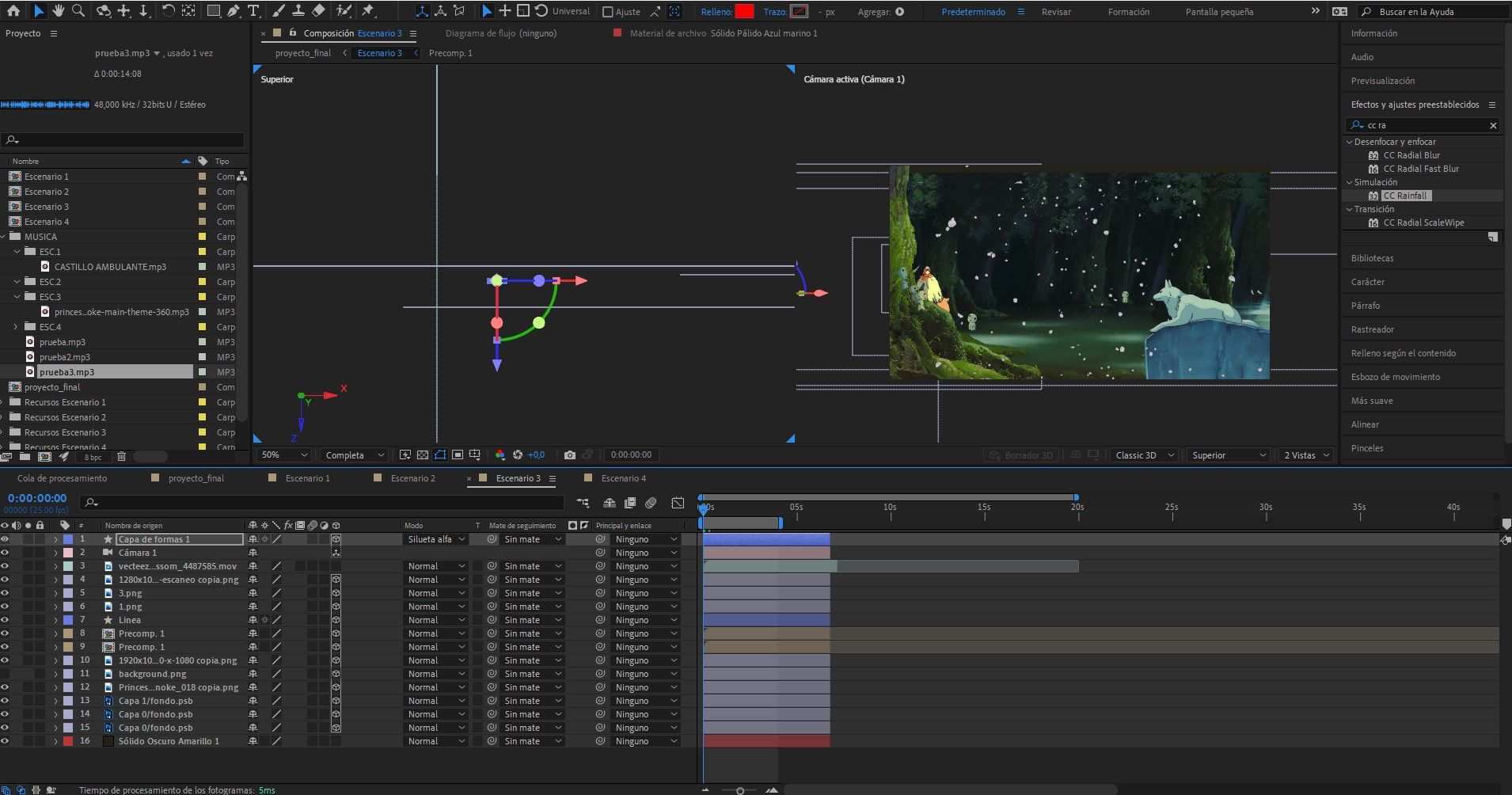Select the Puppet Pin tool
Viewport: 1512px width, 795px height.
click(x=368, y=11)
